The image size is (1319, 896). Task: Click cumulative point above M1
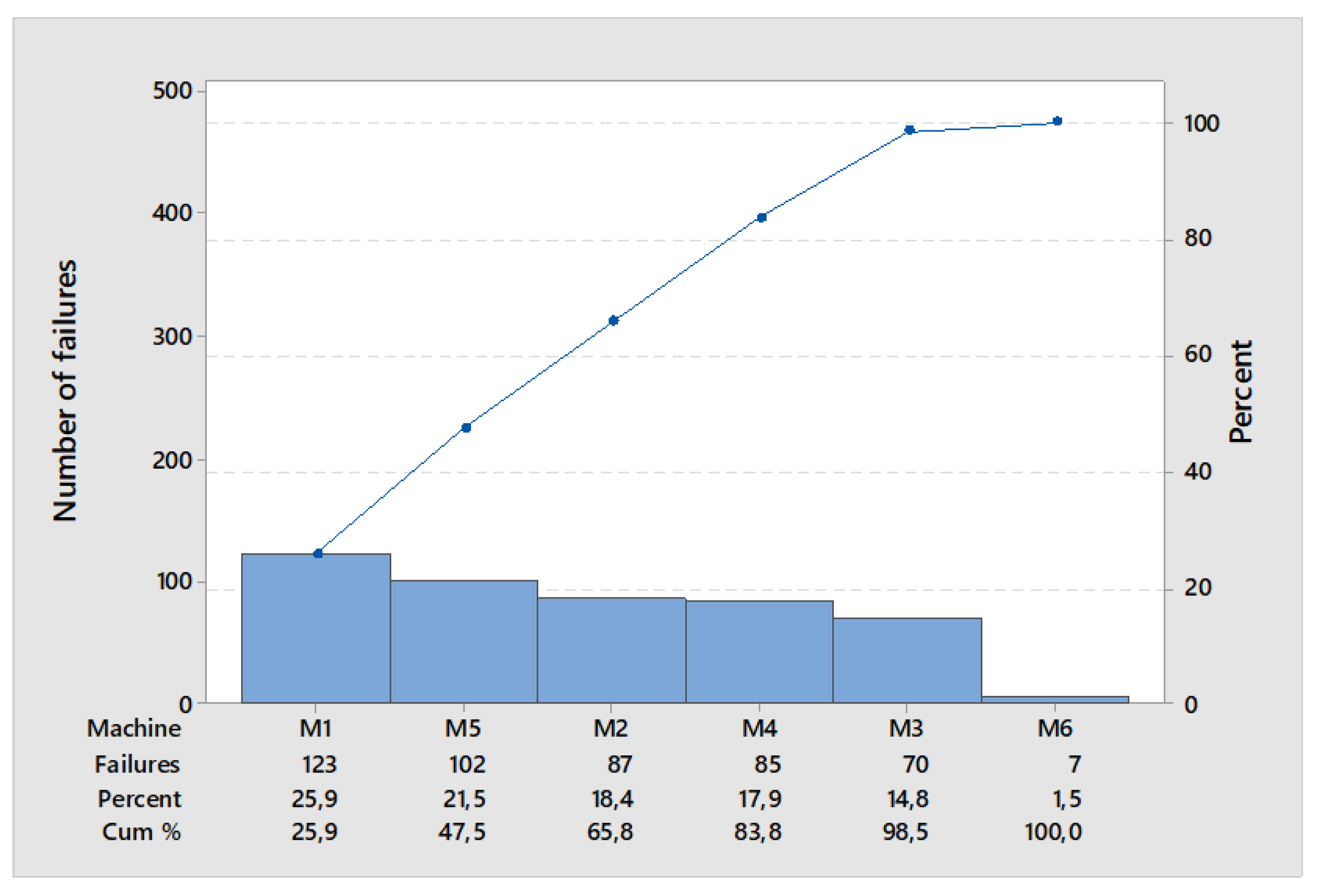click(318, 553)
